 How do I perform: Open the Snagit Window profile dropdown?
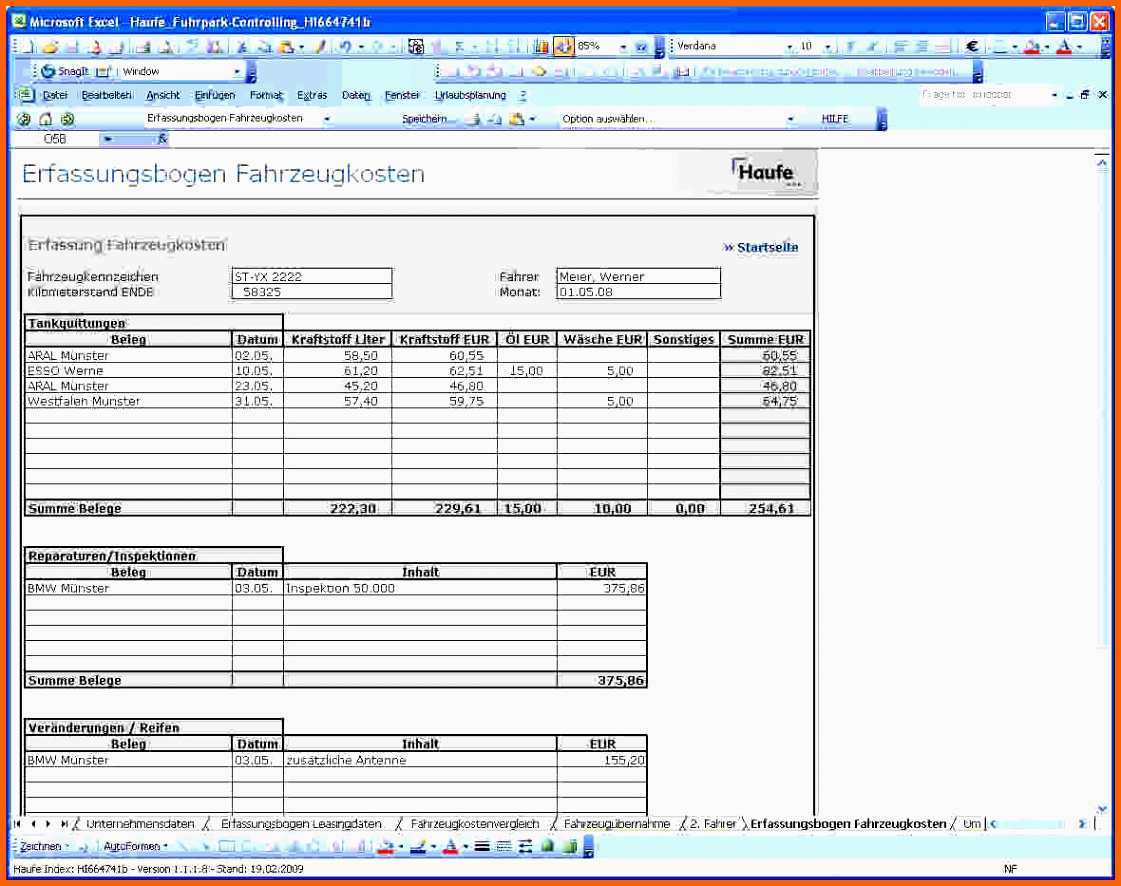pos(237,72)
